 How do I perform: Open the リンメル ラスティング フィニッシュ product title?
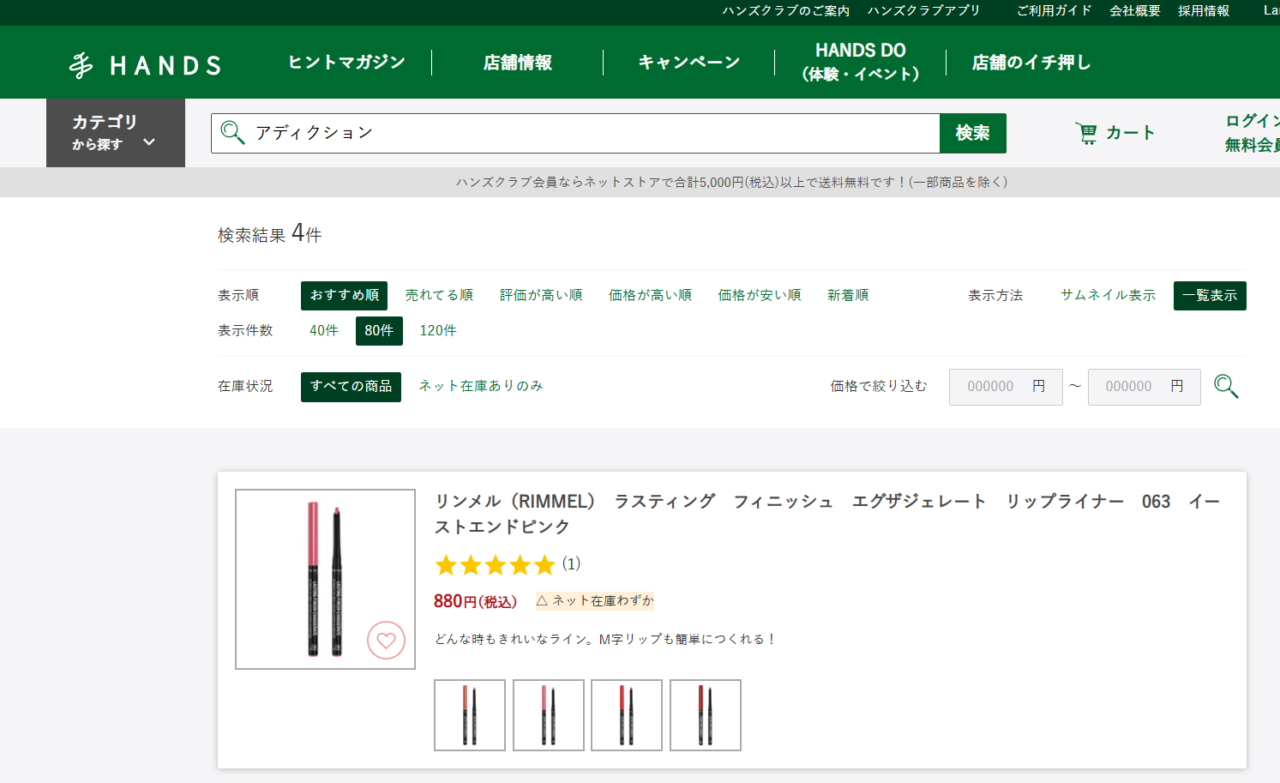tap(827, 514)
